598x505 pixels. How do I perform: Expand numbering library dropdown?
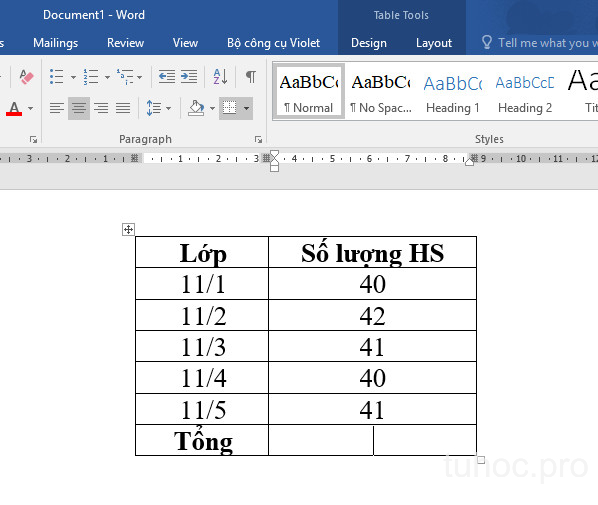click(107, 77)
